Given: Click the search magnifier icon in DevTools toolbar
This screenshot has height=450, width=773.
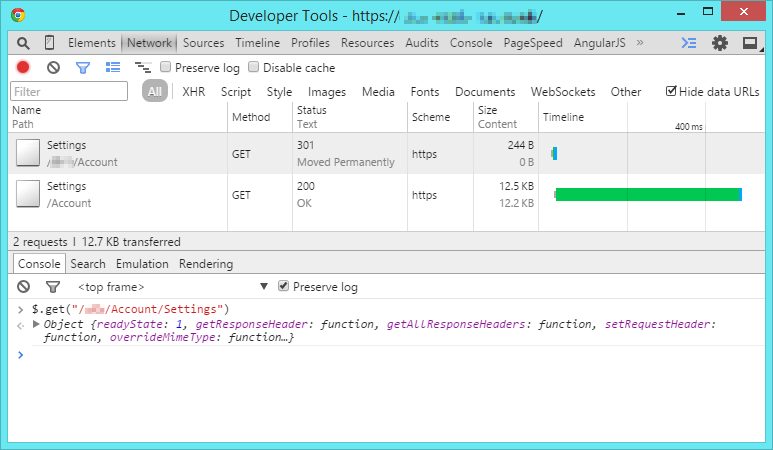Looking at the screenshot, I should 23,43.
